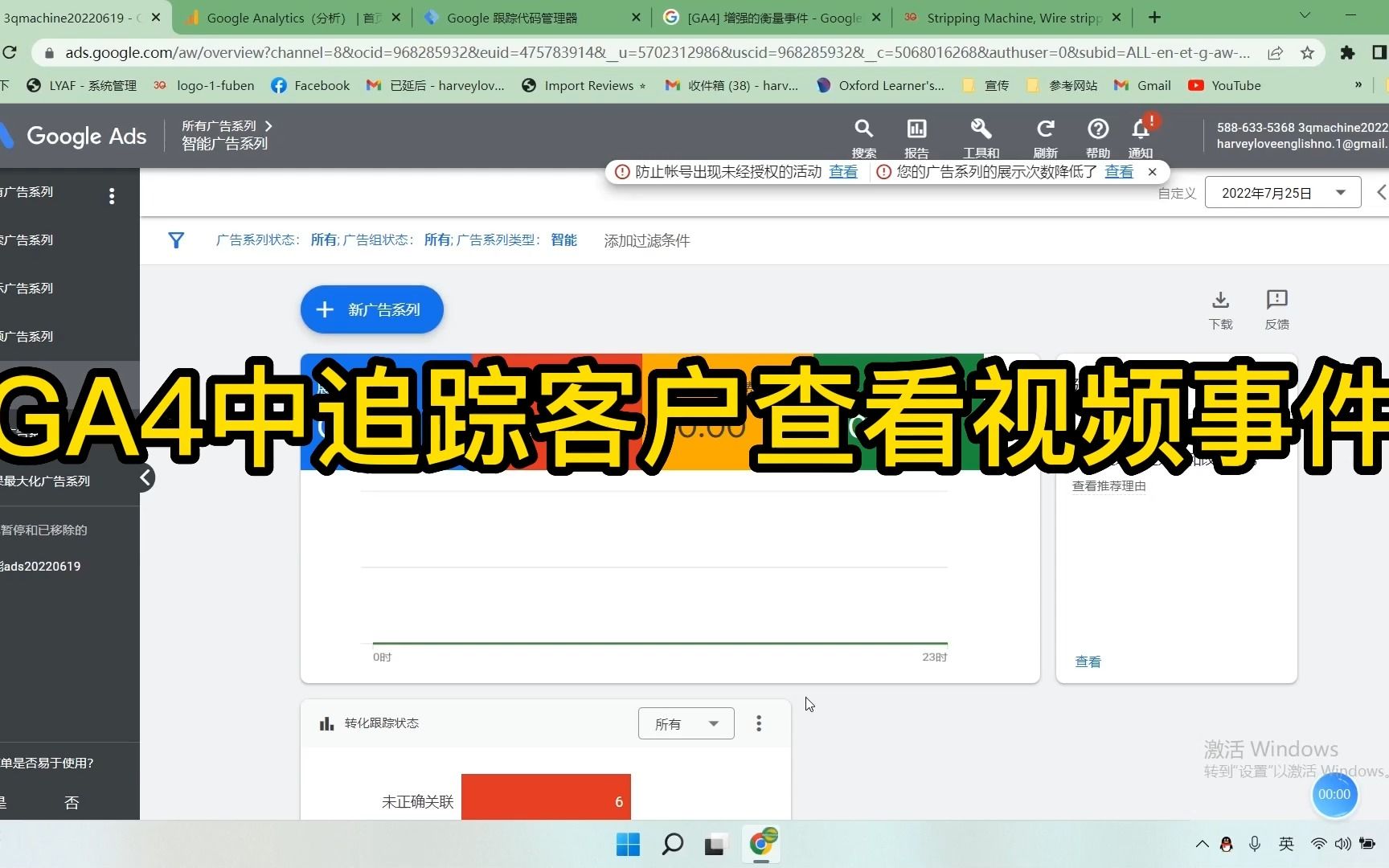
Task: Collapse the left sidebar with arrow
Action: point(145,478)
